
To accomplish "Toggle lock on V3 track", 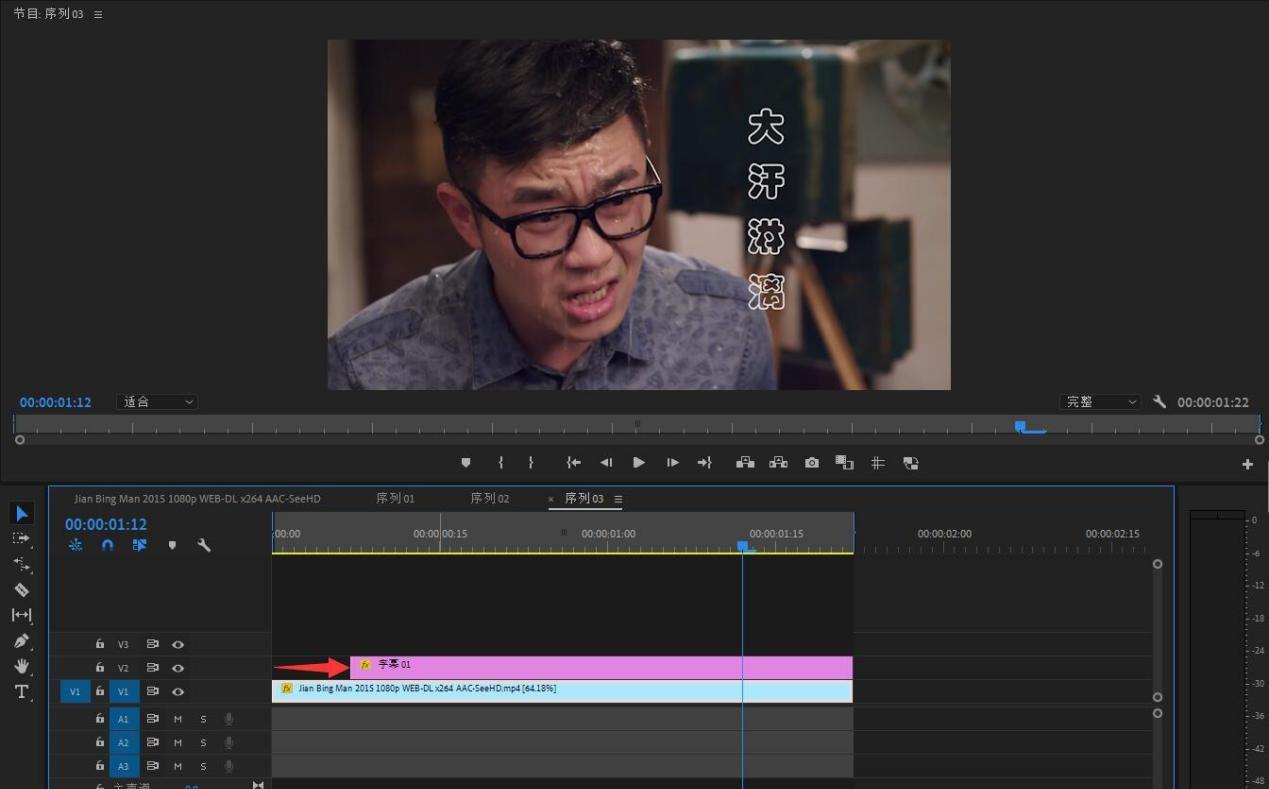I will [x=100, y=644].
